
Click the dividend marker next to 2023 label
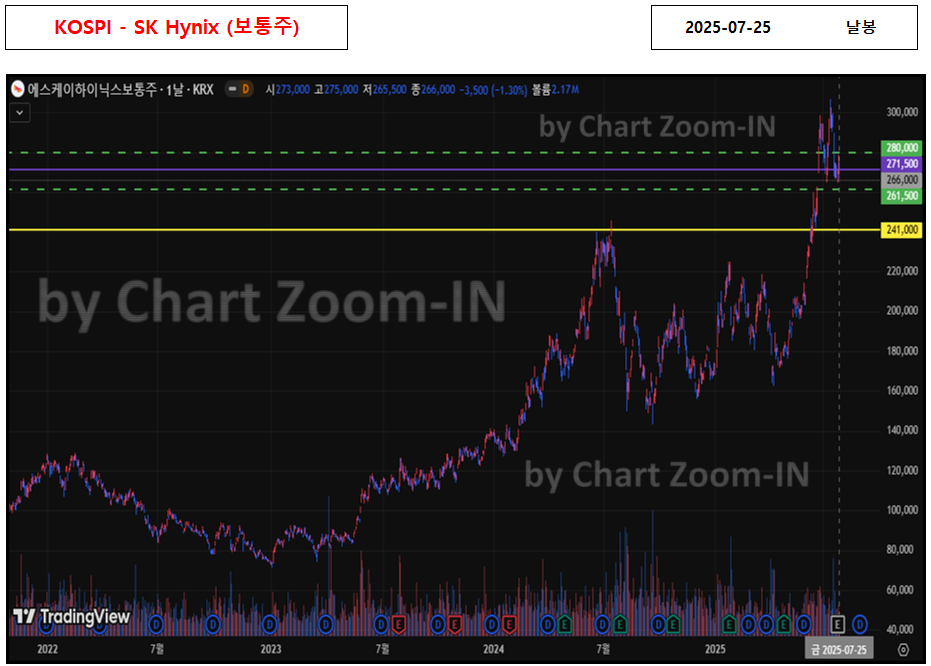pos(270,624)
